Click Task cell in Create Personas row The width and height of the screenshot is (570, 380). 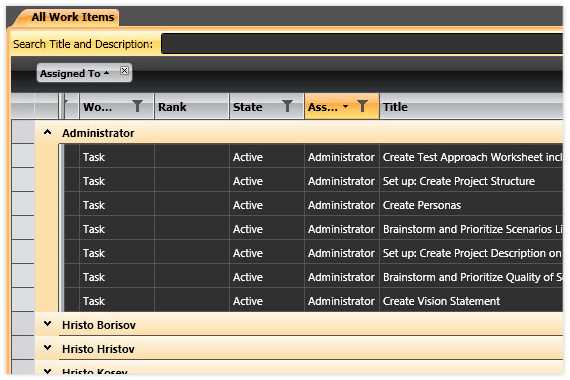tap(117, 205)
